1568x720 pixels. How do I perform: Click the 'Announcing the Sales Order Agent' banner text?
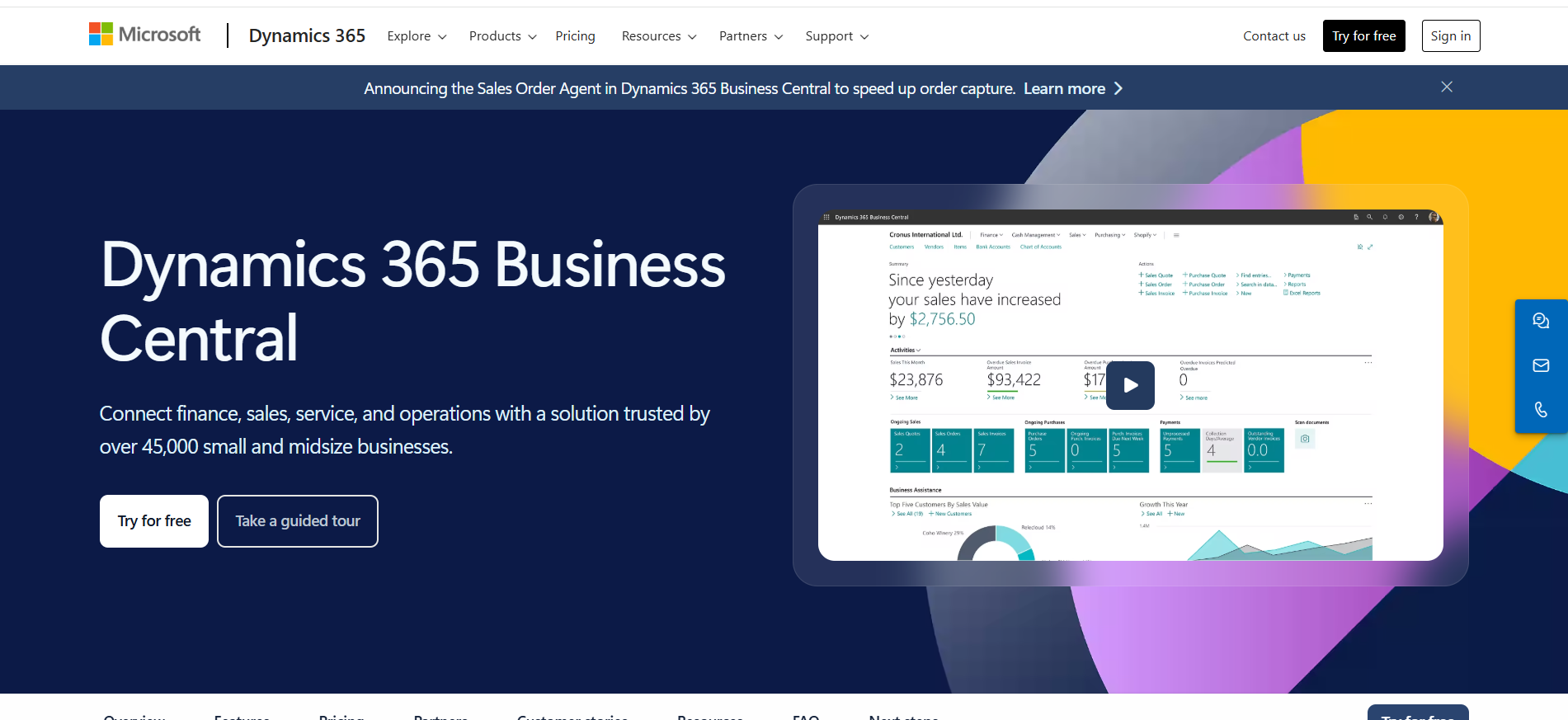[x=690, y=88]
